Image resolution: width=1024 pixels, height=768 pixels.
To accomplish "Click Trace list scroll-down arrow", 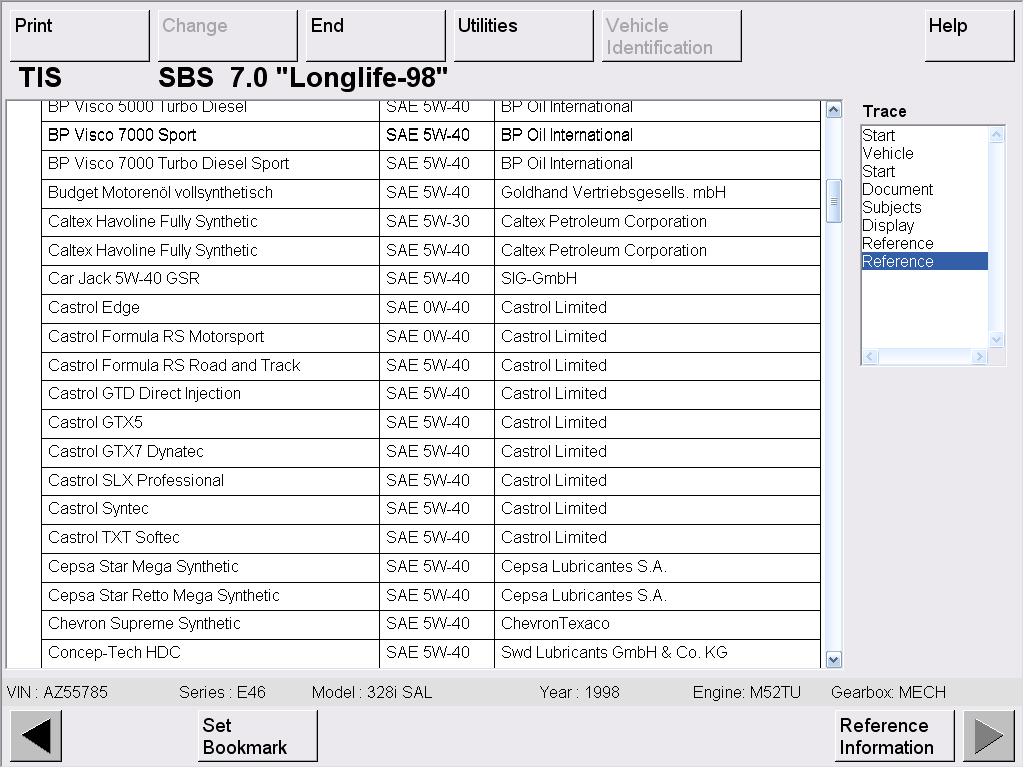I will tap(997, 339).
